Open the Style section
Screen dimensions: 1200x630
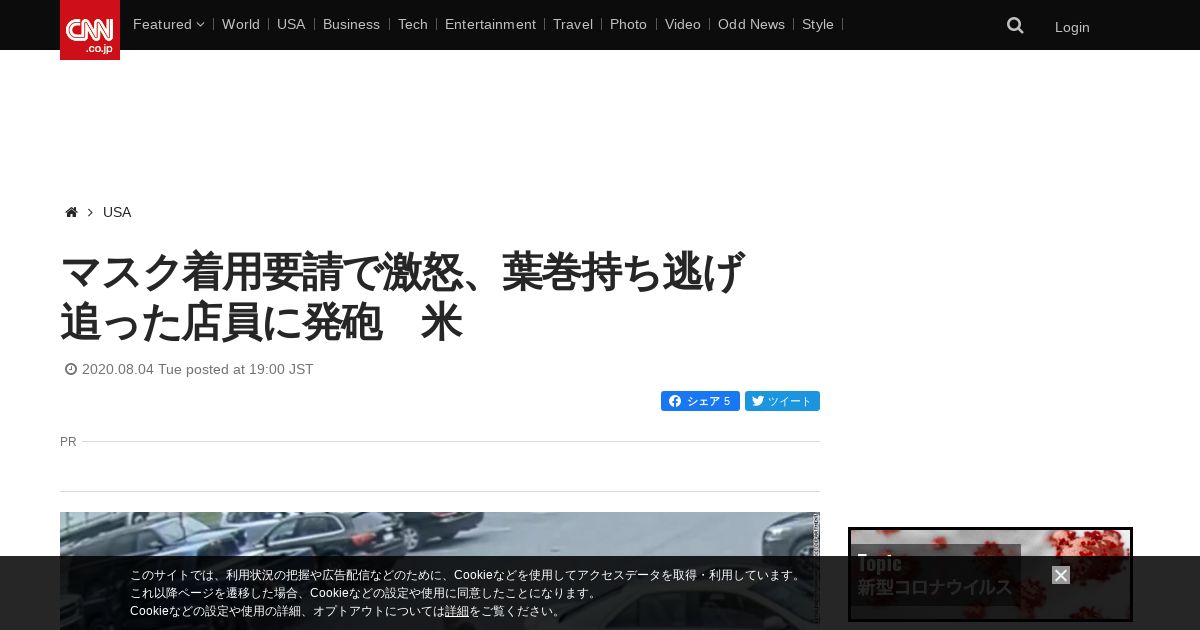[818, 24]
